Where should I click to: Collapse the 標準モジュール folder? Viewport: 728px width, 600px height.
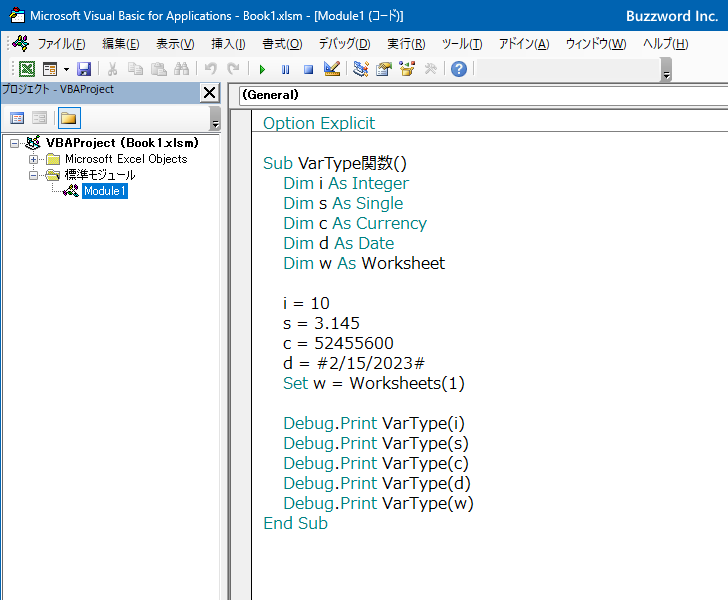[33, 176]
